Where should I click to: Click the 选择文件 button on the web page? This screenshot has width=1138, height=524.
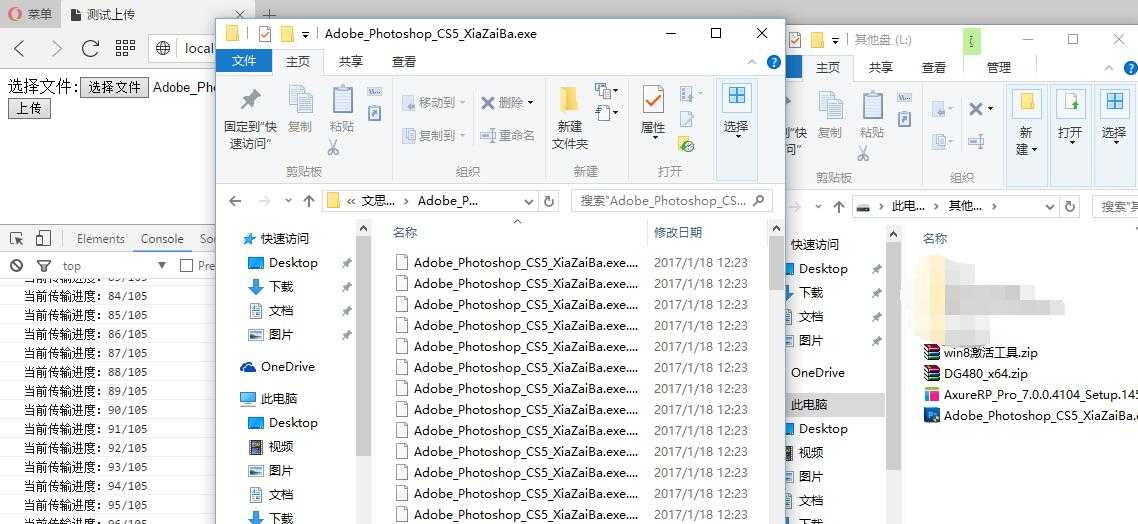[x=114, y=88]
